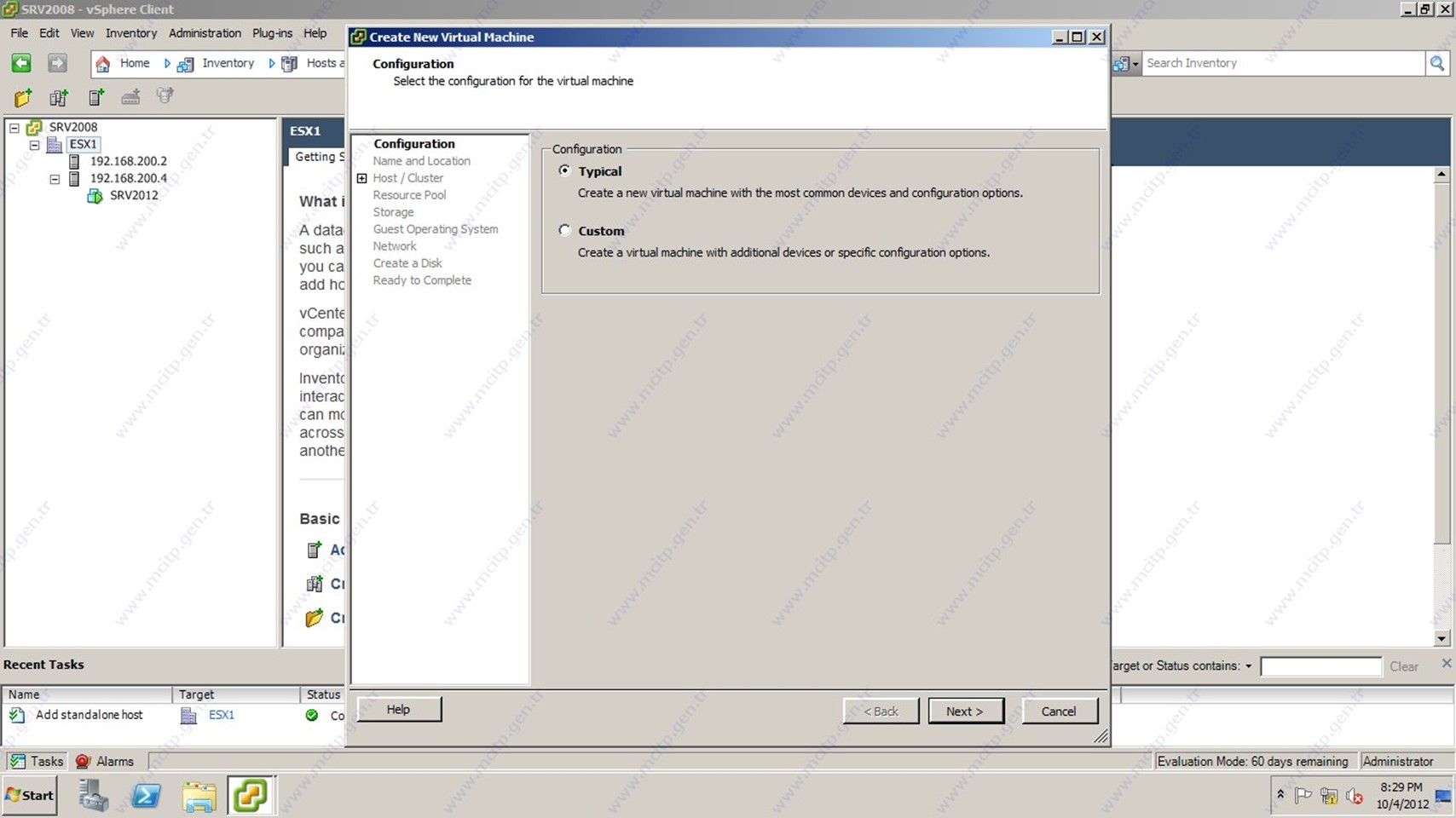Click the Windows Start button
Screen dimensions: 1456x818
(30, 796)
